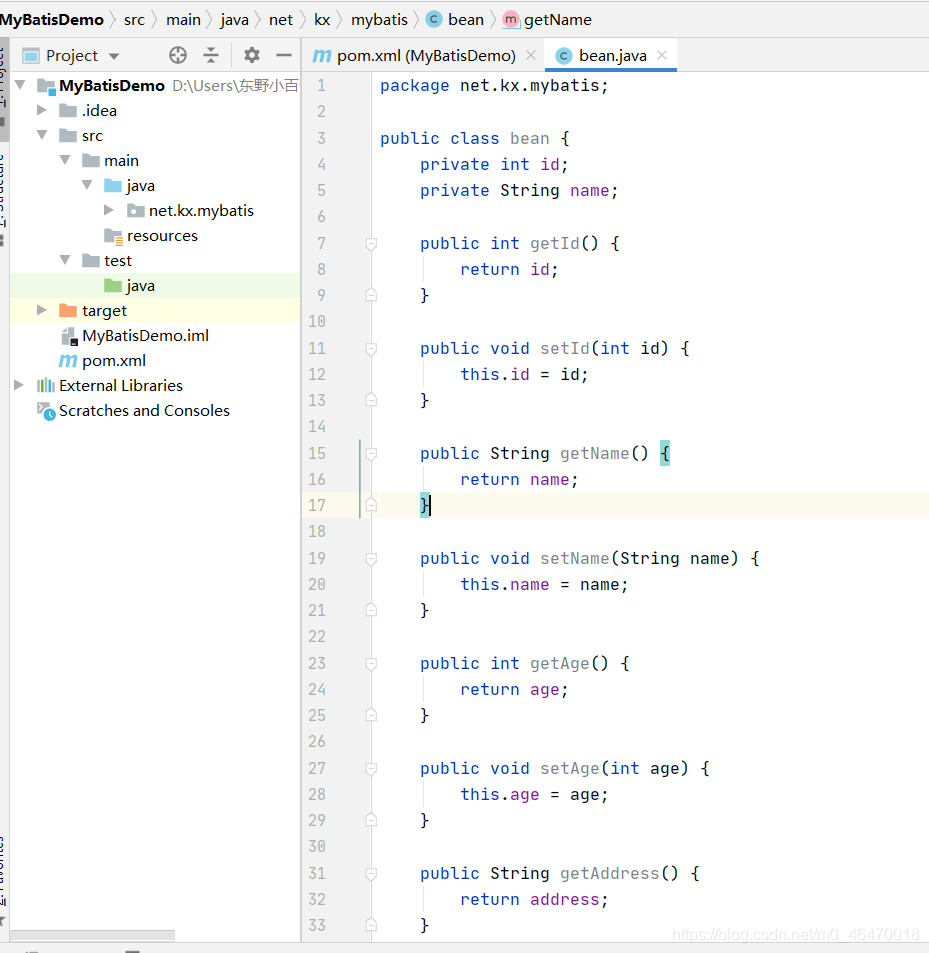Click bean class breadcrumb
The width and height of the screenshot is (929, 953).
455,19
